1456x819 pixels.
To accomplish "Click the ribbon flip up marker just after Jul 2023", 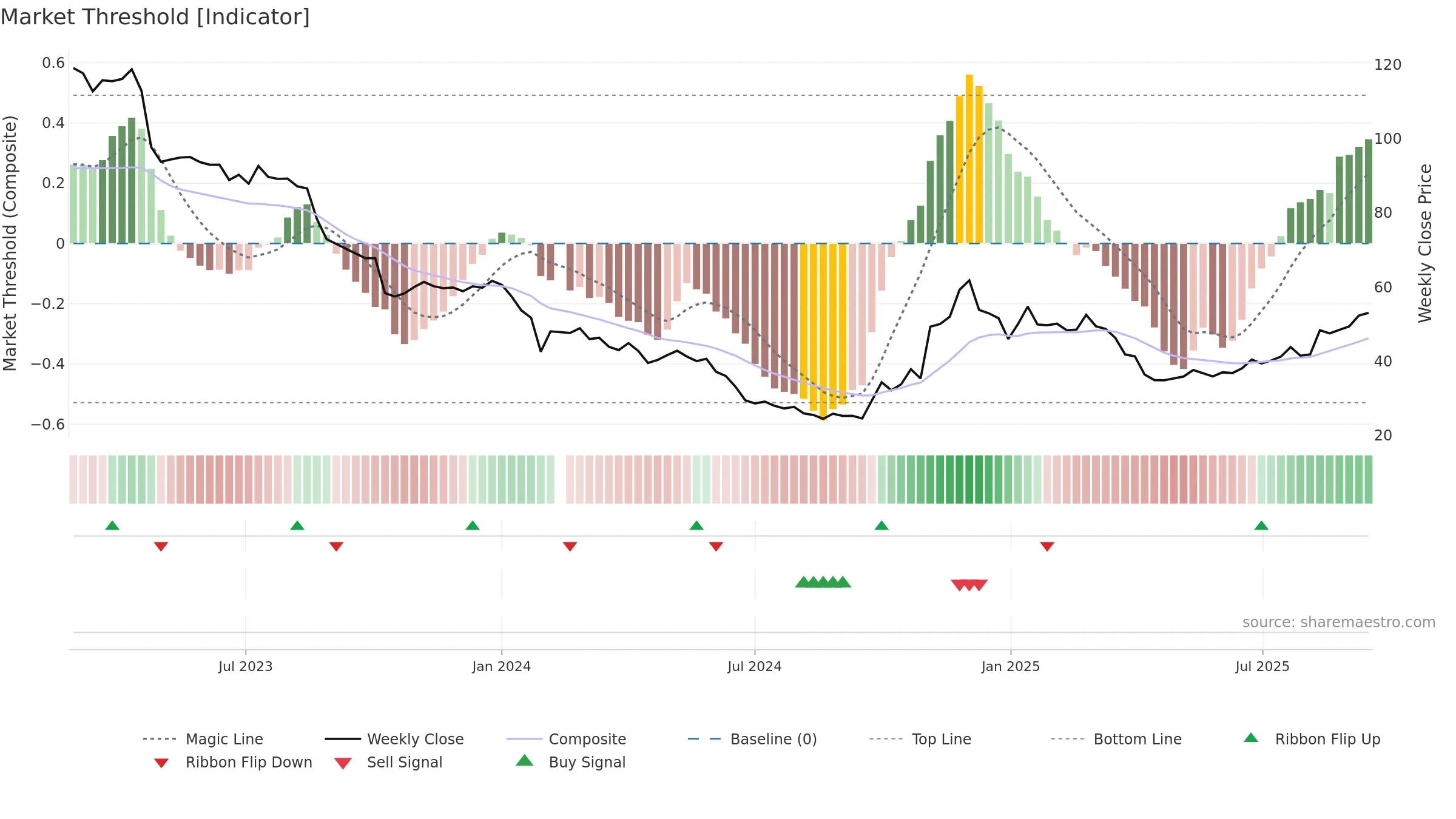I will point(297,525).
